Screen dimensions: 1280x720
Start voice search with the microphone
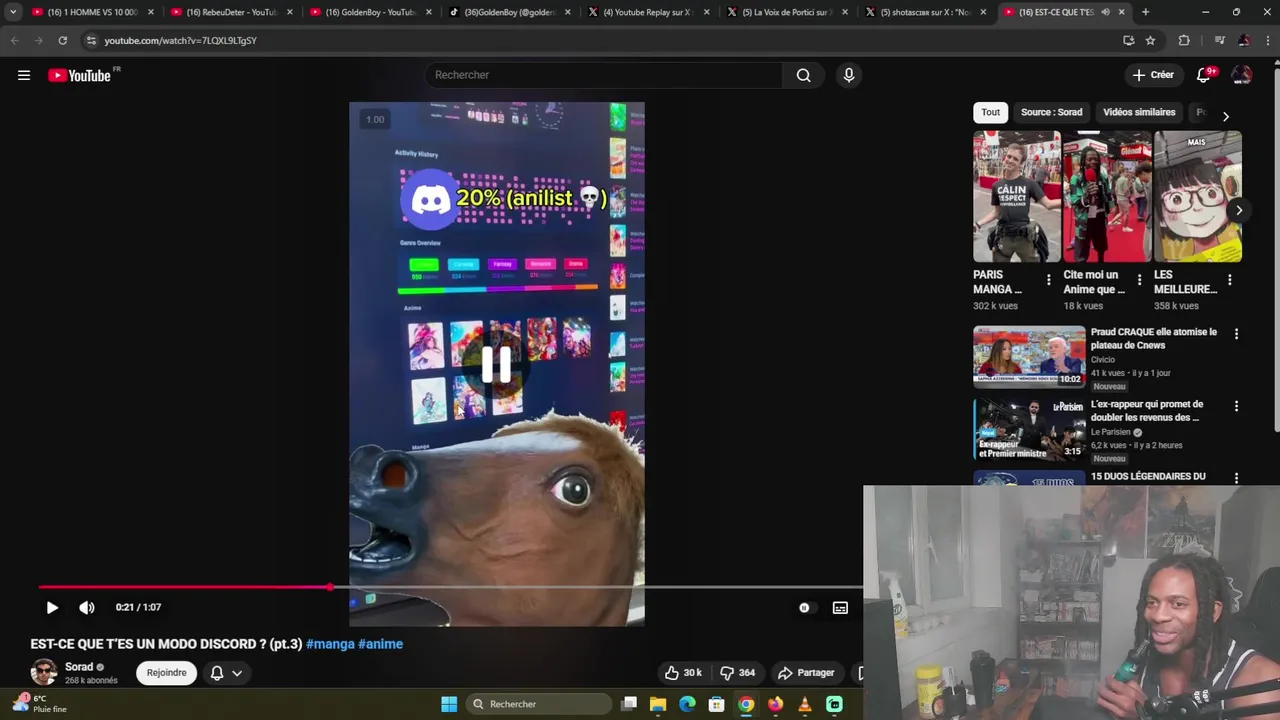(x=849, y=75)
